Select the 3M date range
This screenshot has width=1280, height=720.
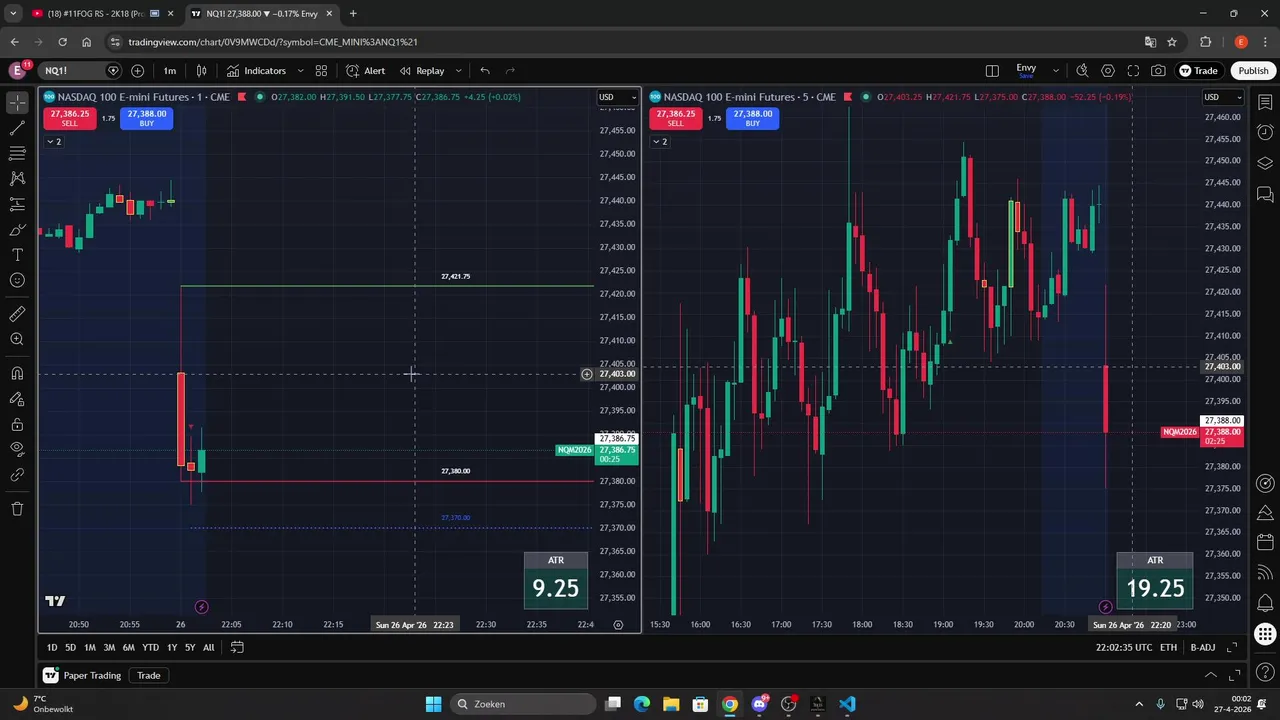tap(109, 648)
